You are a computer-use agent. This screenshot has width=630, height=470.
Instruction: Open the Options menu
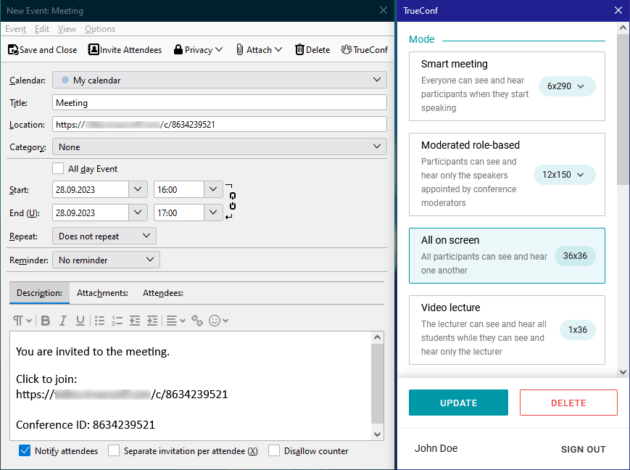(100, 29)
